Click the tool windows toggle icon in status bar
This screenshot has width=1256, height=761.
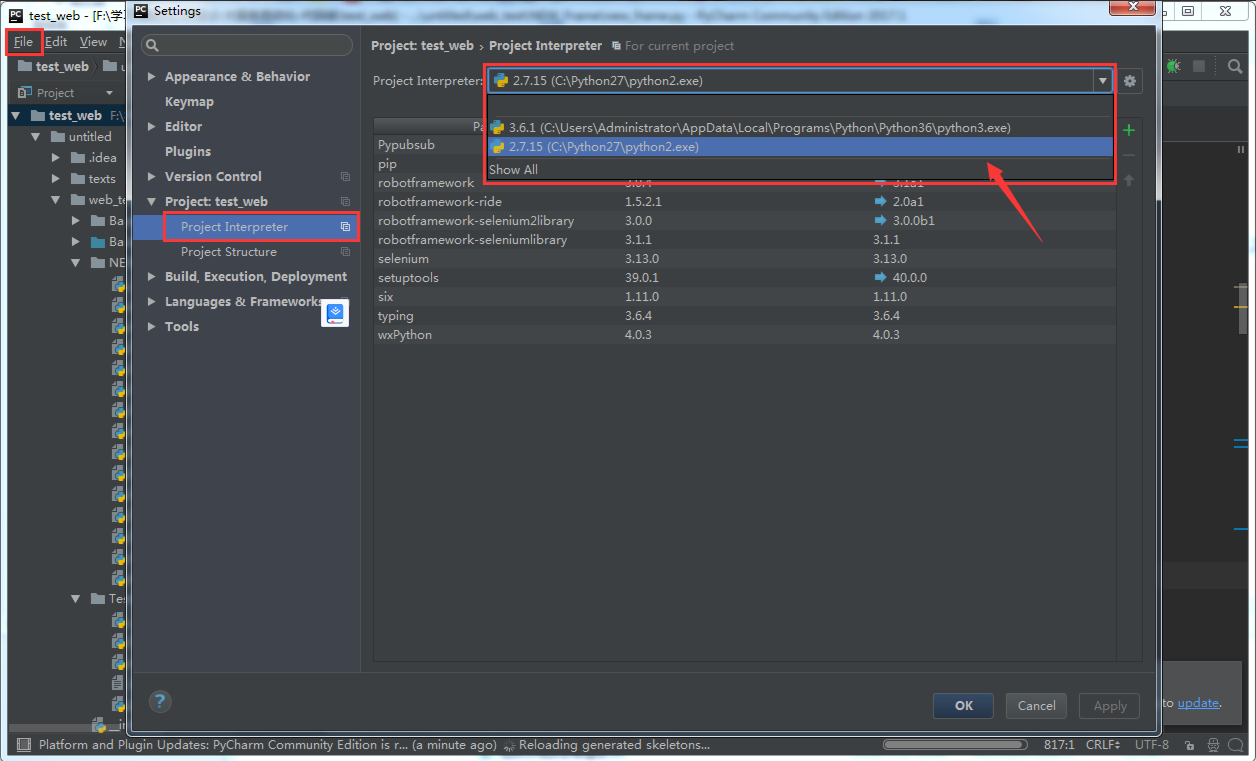(23, 745)
